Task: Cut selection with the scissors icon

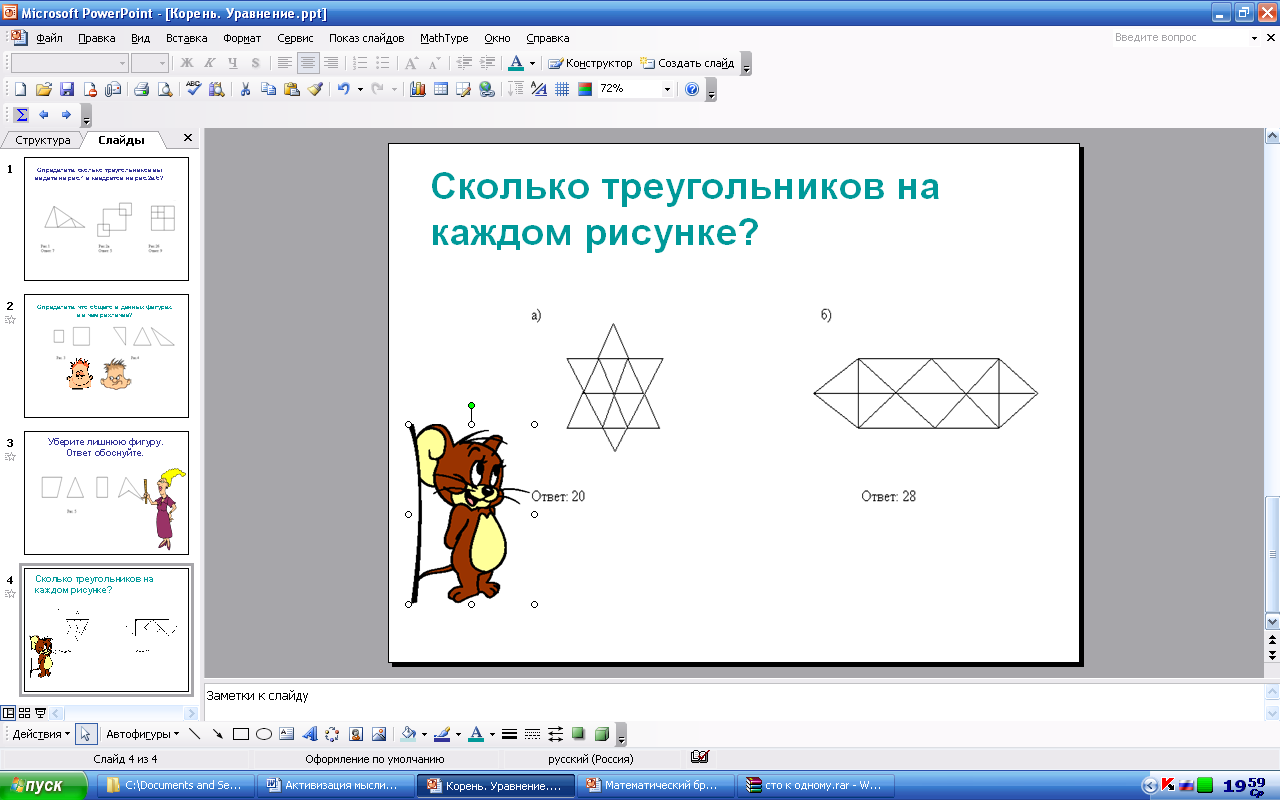Action: tap(245, 89)
